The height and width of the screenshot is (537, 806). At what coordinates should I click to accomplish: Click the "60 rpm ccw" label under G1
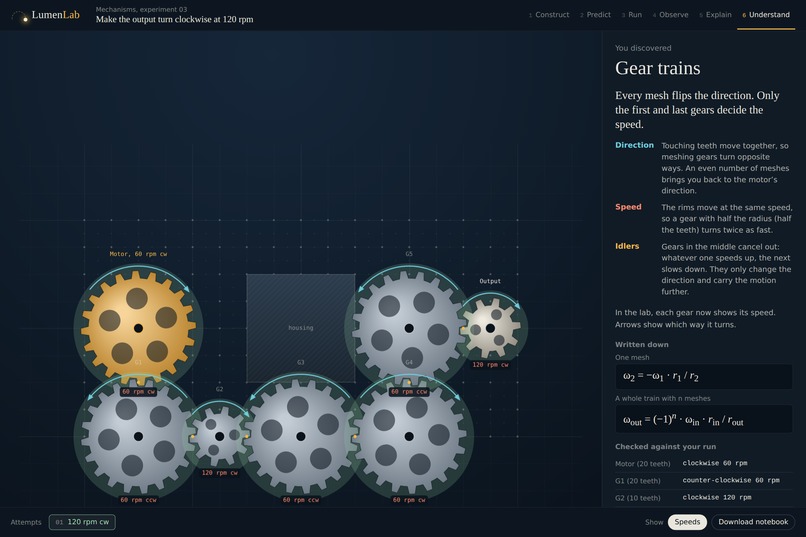(x=138, y=499)
